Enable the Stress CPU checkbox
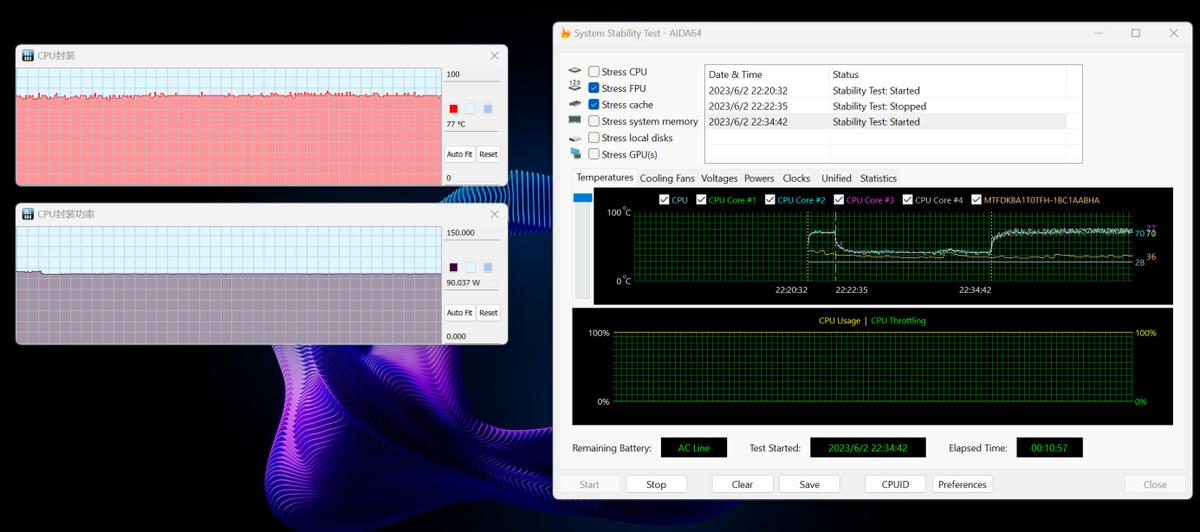Screen dimensions: 1200x532 (x=594, y=72)
